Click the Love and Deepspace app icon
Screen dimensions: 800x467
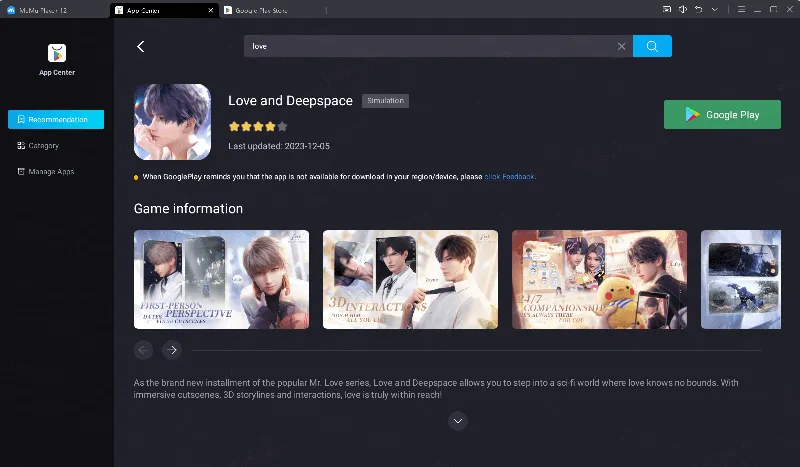tap(172, 122)
